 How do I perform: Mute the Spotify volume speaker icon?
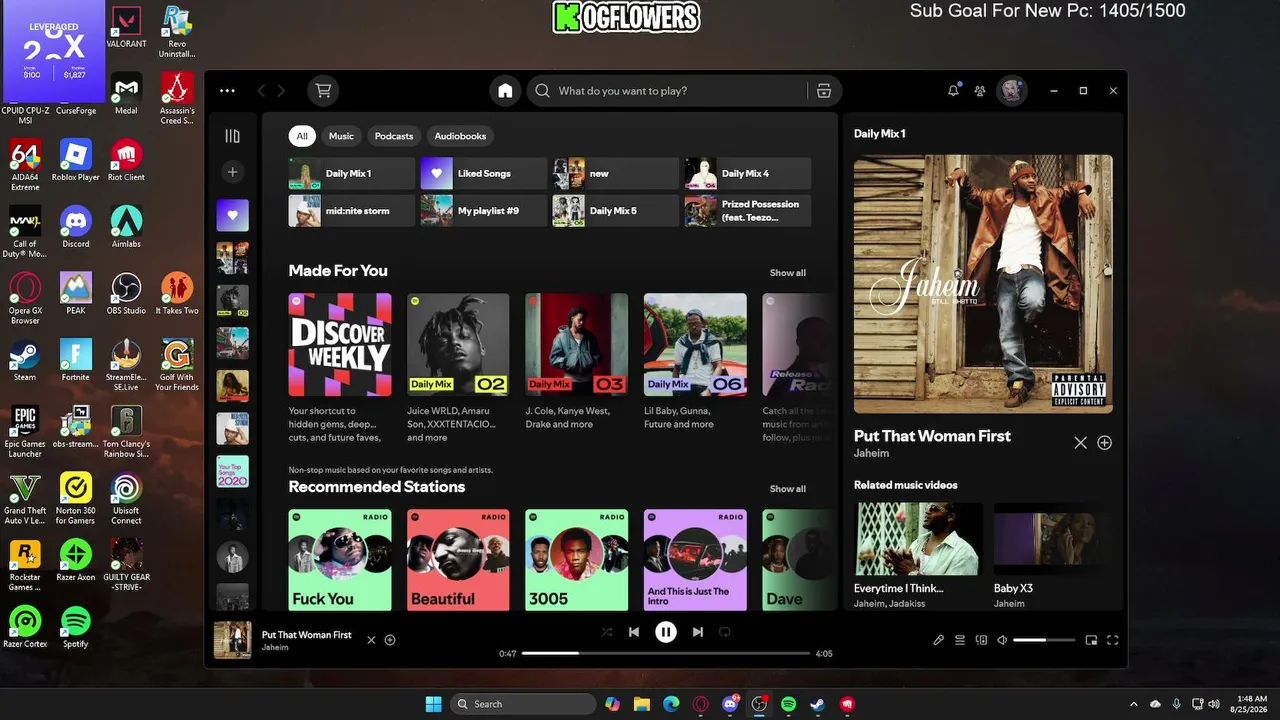(x=1002, y=640)
